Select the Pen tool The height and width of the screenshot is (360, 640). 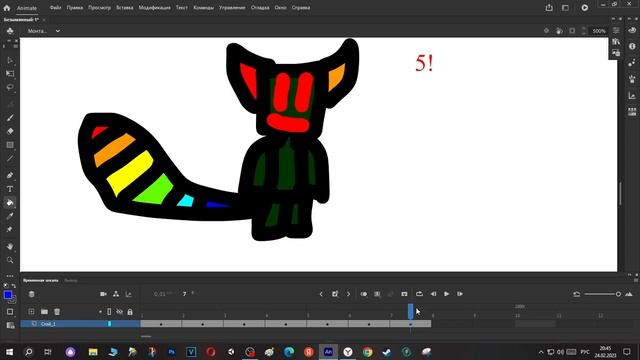(x=10, y=176)
